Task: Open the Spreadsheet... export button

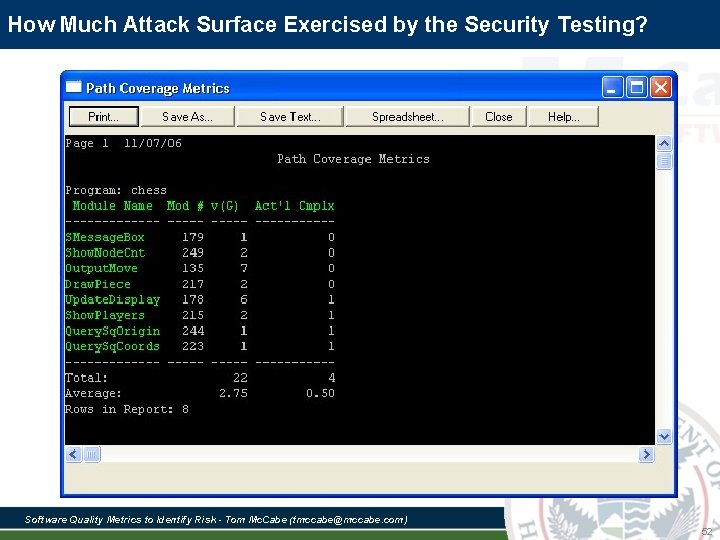Action: pos(408,117)
